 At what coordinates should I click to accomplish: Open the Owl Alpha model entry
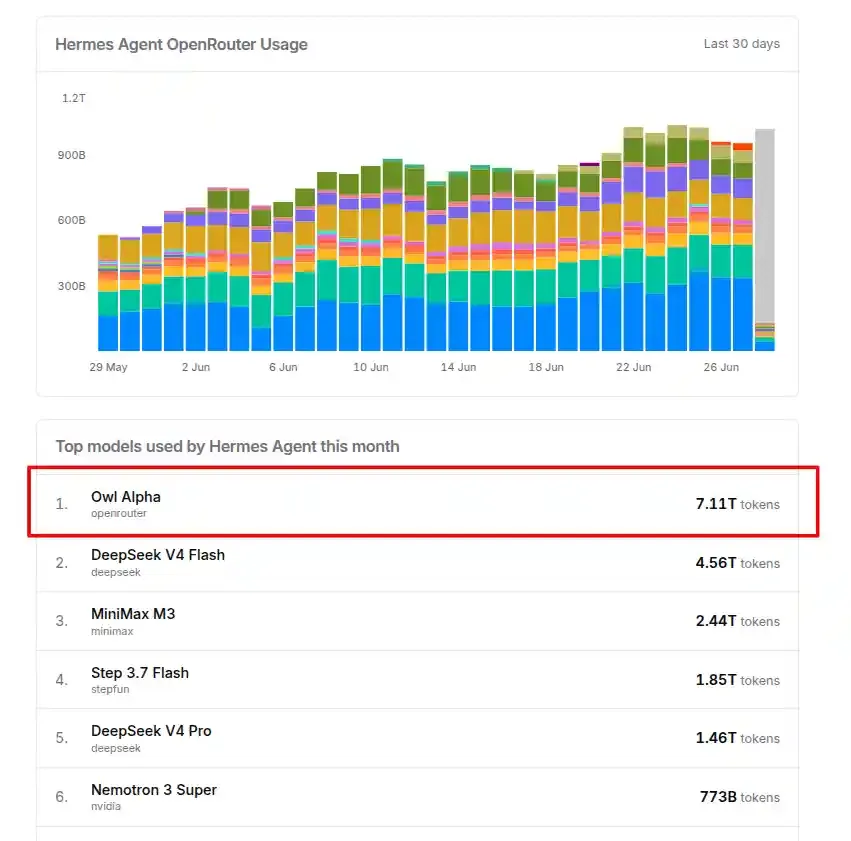click(417, 504)
